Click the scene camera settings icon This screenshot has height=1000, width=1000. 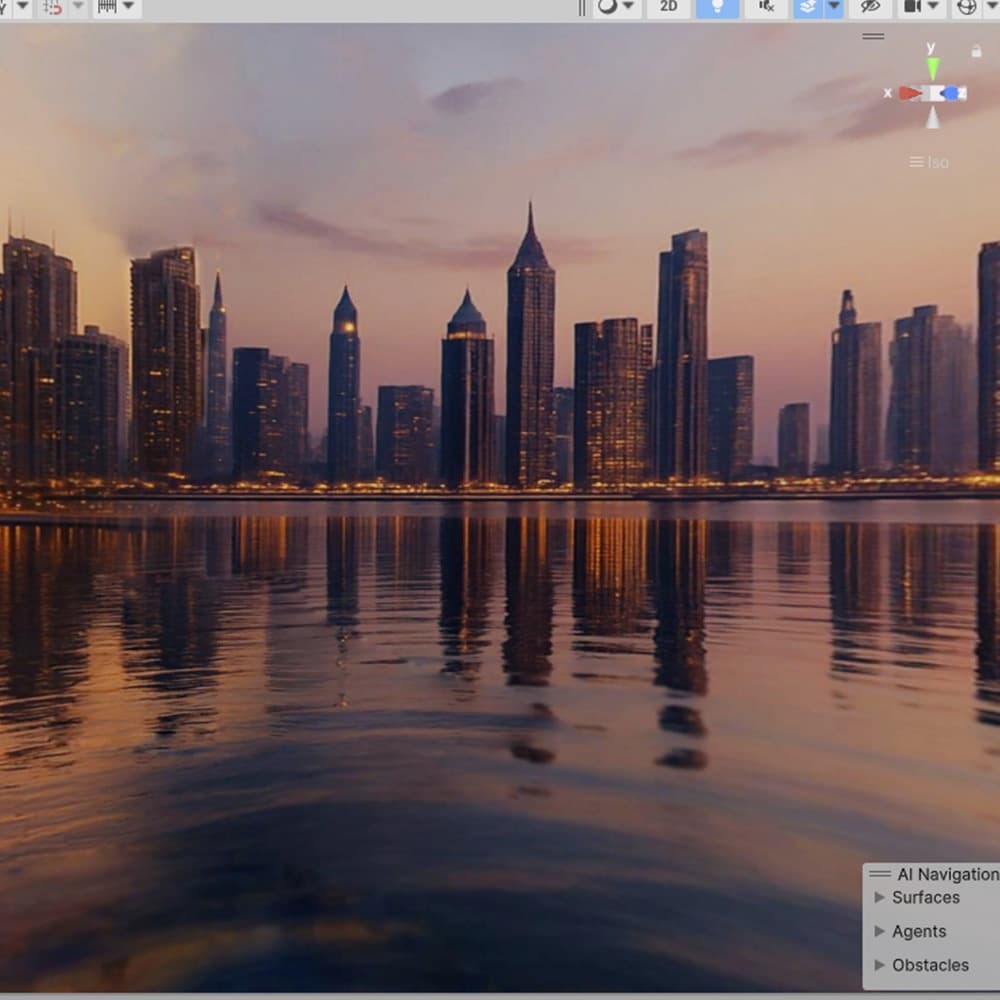point(912,7)
